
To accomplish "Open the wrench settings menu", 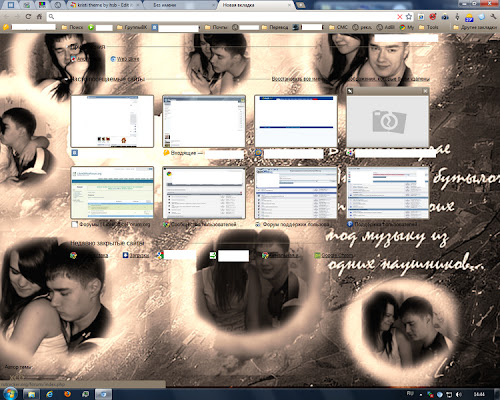I will pyautogui.click(x=493, y=16).
